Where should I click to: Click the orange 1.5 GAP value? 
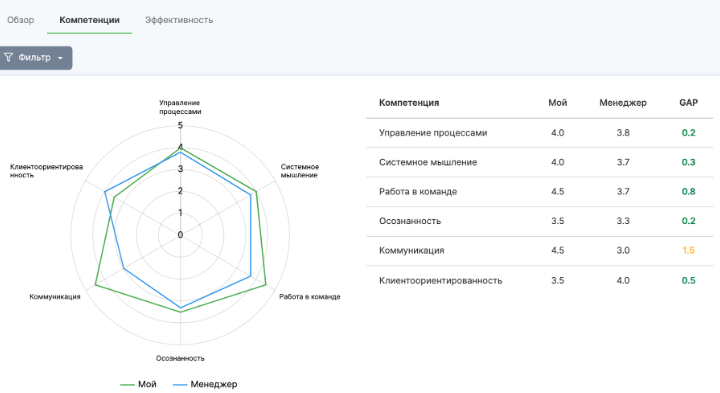click(688, 251)
